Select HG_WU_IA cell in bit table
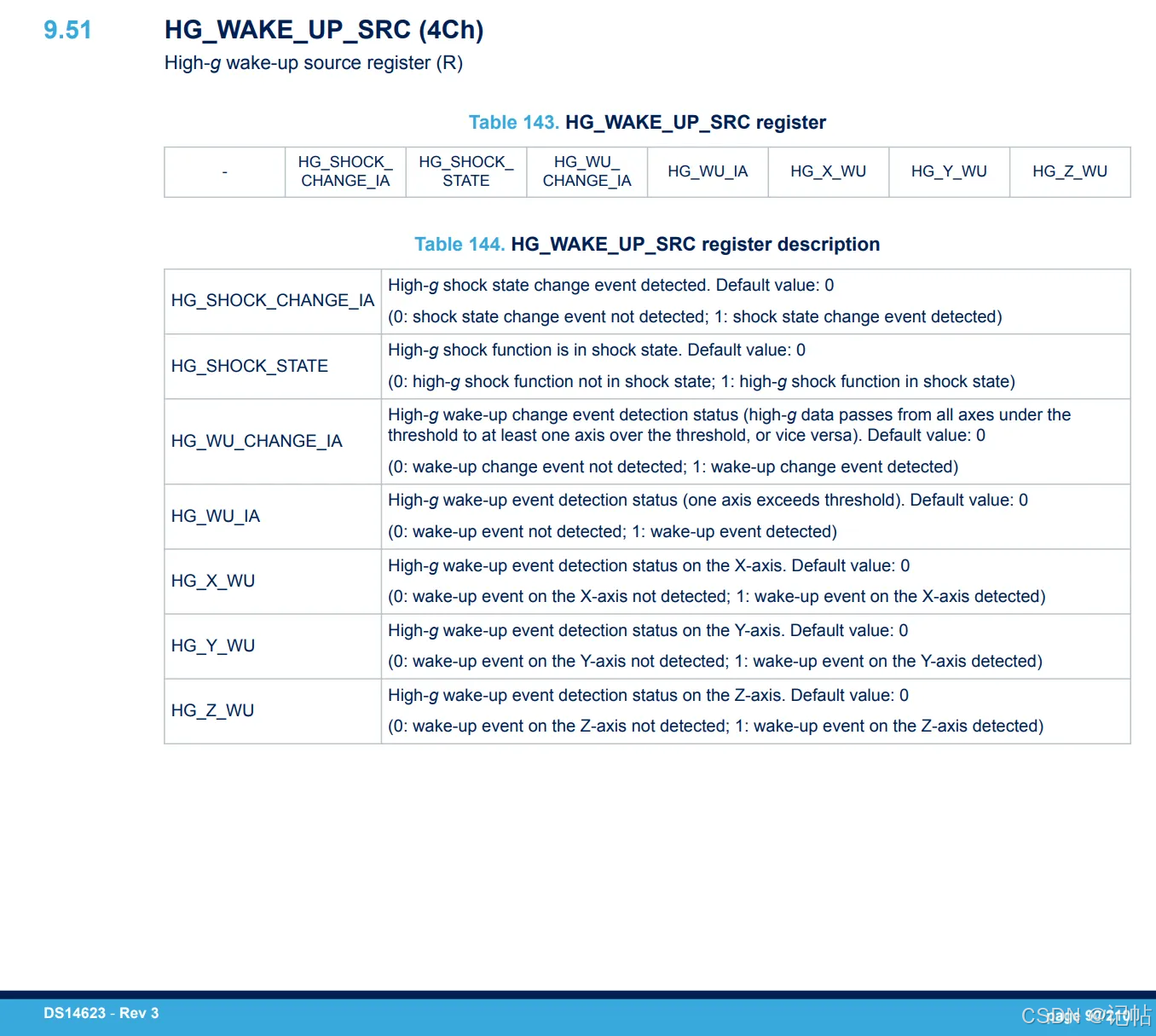Viewport: 1156px width, 1036px height. point(708,172)
